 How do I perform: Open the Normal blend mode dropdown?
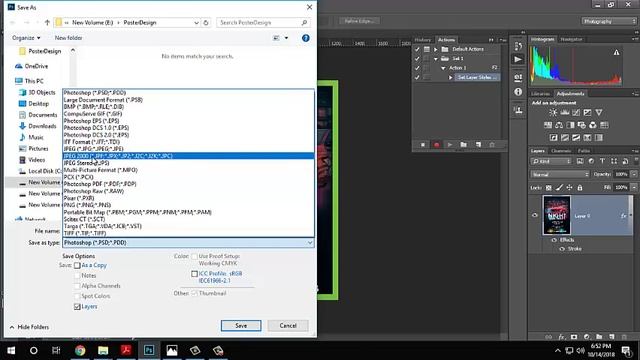(560, 174)
